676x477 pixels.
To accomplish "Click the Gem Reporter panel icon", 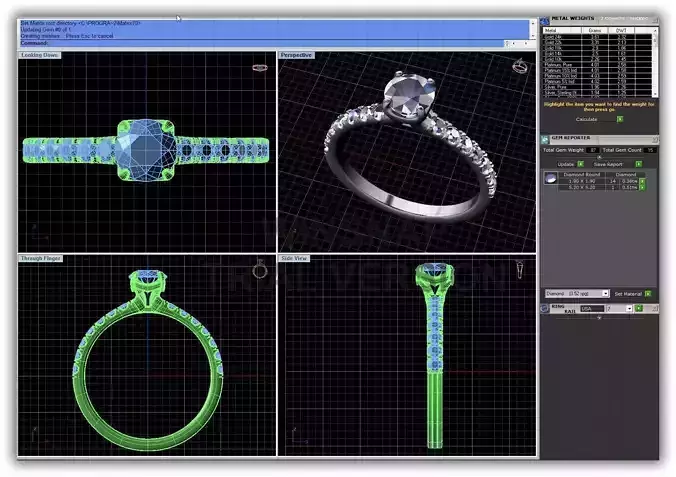I will click(545, 140).
